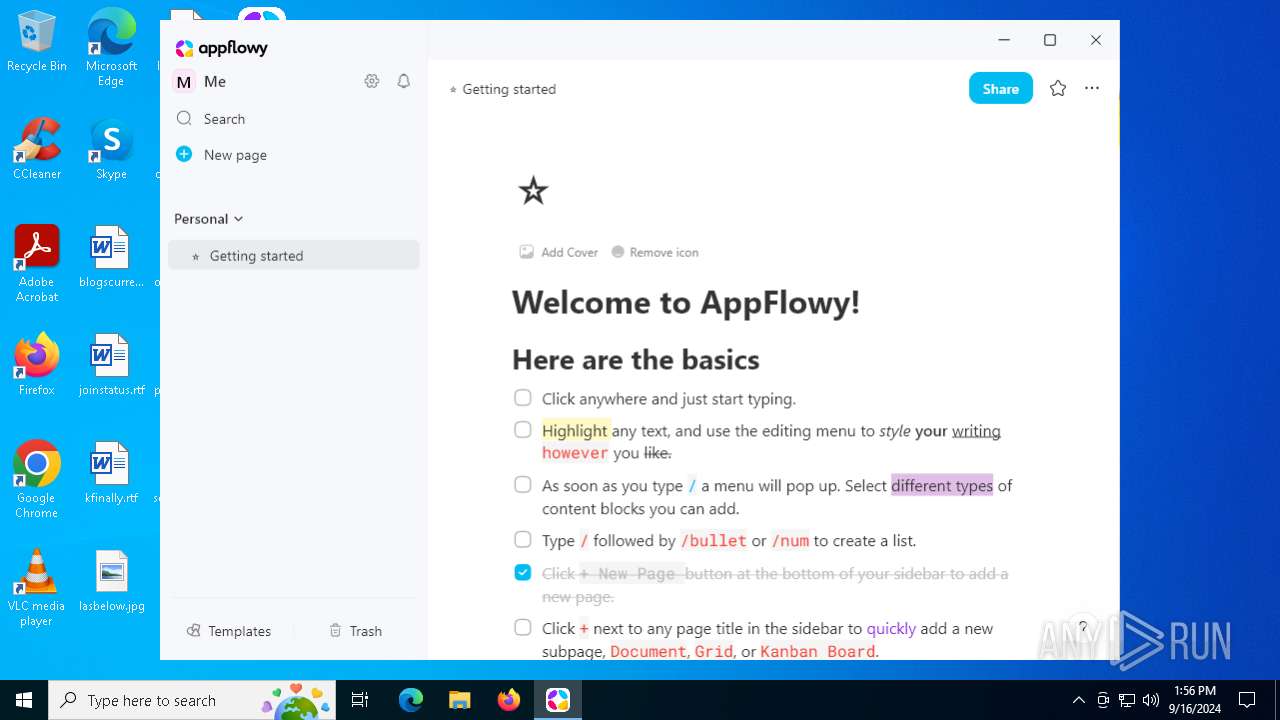The width and height of the screenshot is (1280, 720).
Task: Create a New page
Action: (235, 155)
